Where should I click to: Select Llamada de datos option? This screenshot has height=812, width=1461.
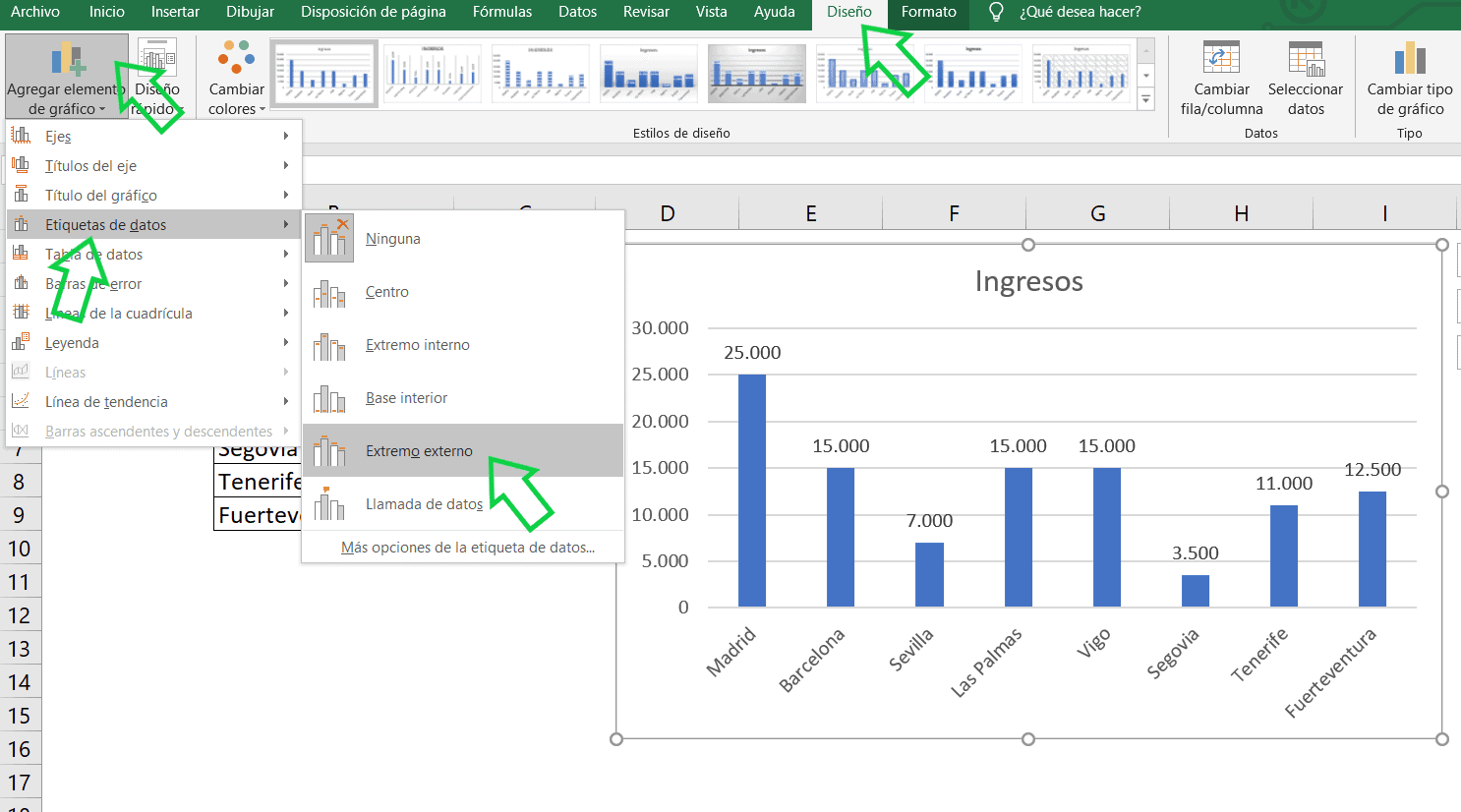pyautogui.click(x=463, y=504)
